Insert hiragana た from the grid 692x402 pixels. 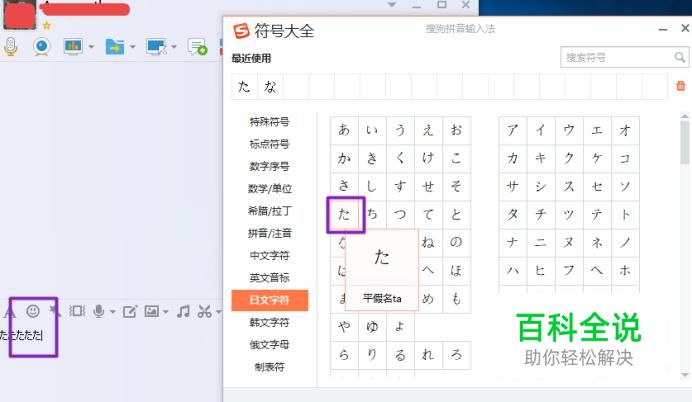pyautogui.click(x=344, y=214)
